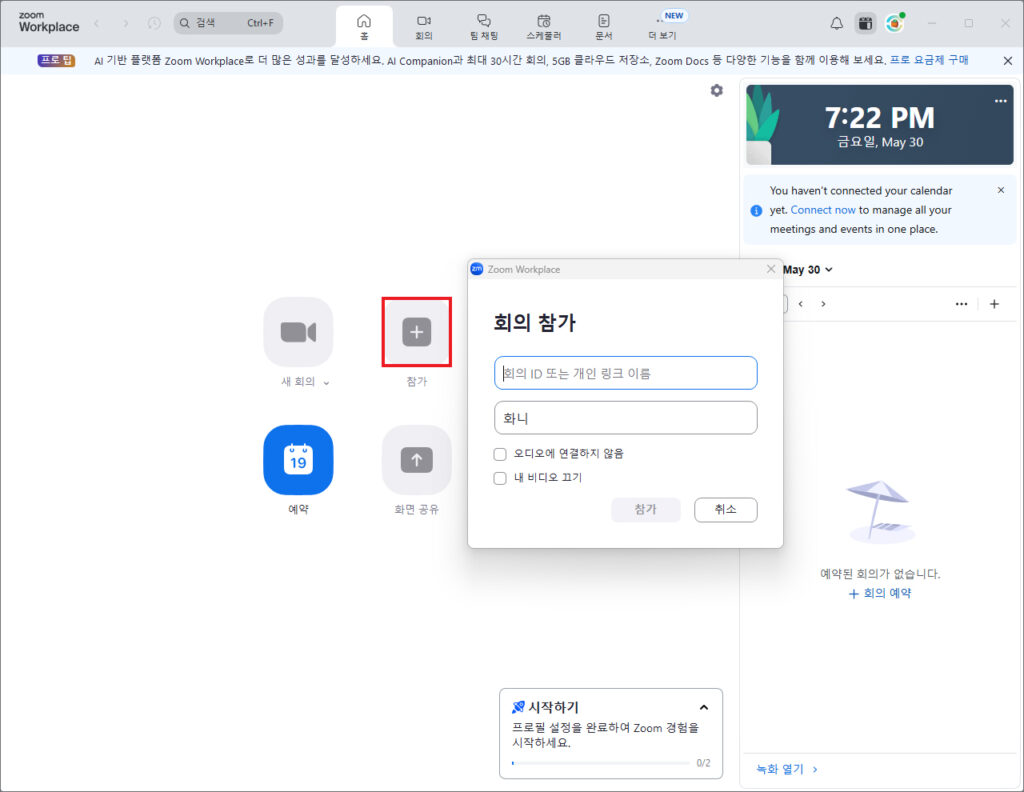
Task: Click the meeting ID input field
Action: pos(626,373)
